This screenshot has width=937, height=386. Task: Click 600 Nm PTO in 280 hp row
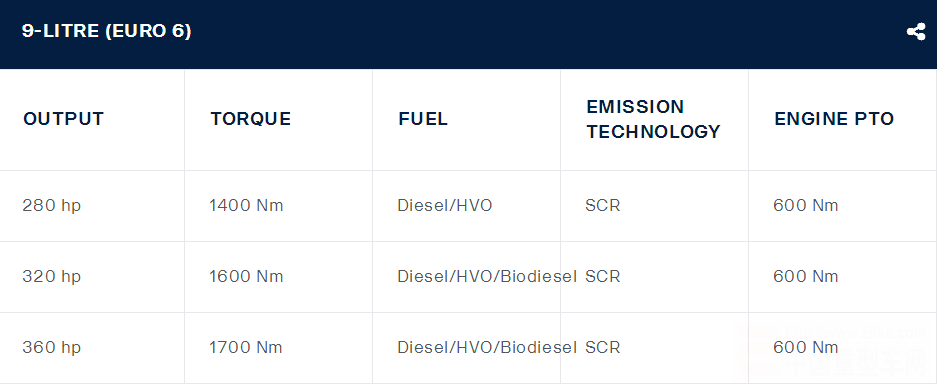(x=806, y=206)
